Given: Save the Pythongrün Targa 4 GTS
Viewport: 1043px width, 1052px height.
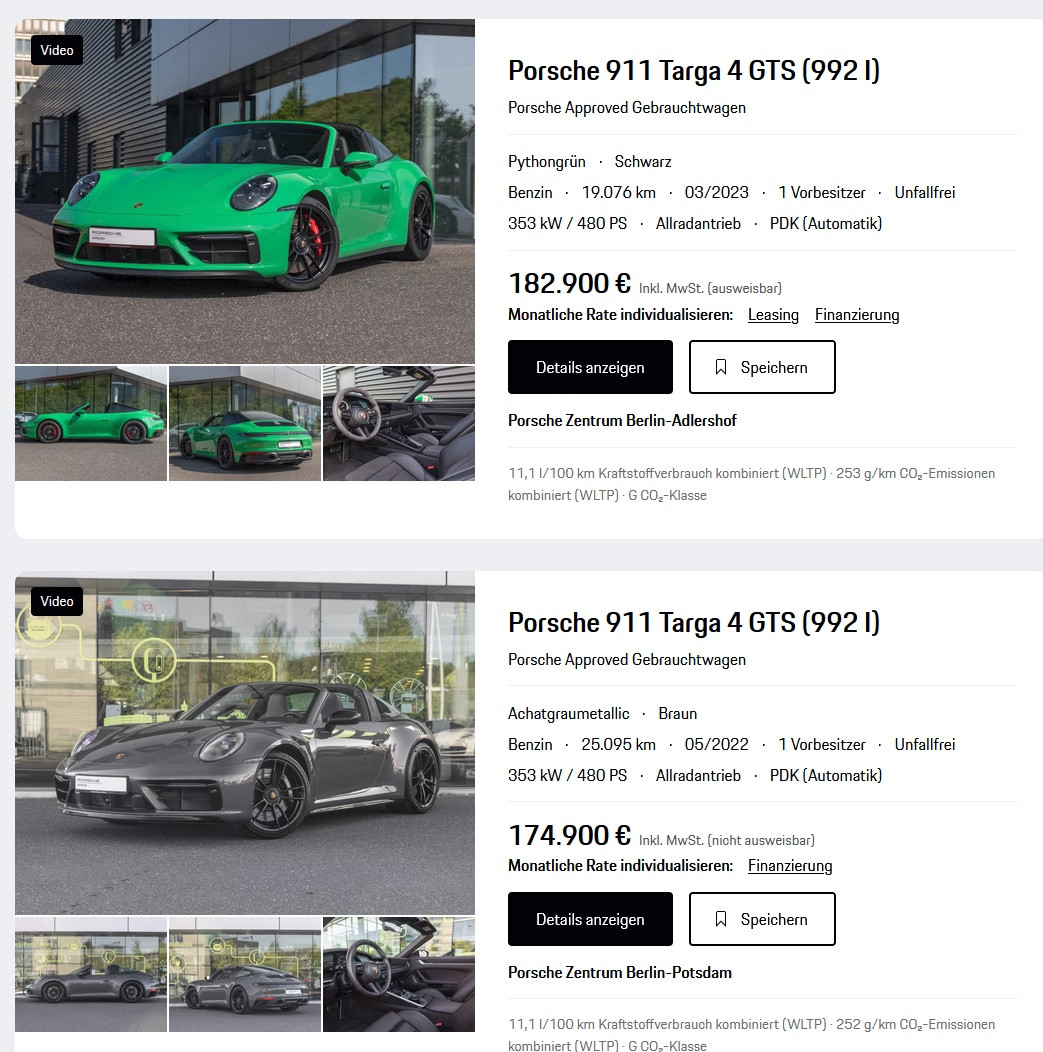Looking at the screenshot, I should point(762,367).
